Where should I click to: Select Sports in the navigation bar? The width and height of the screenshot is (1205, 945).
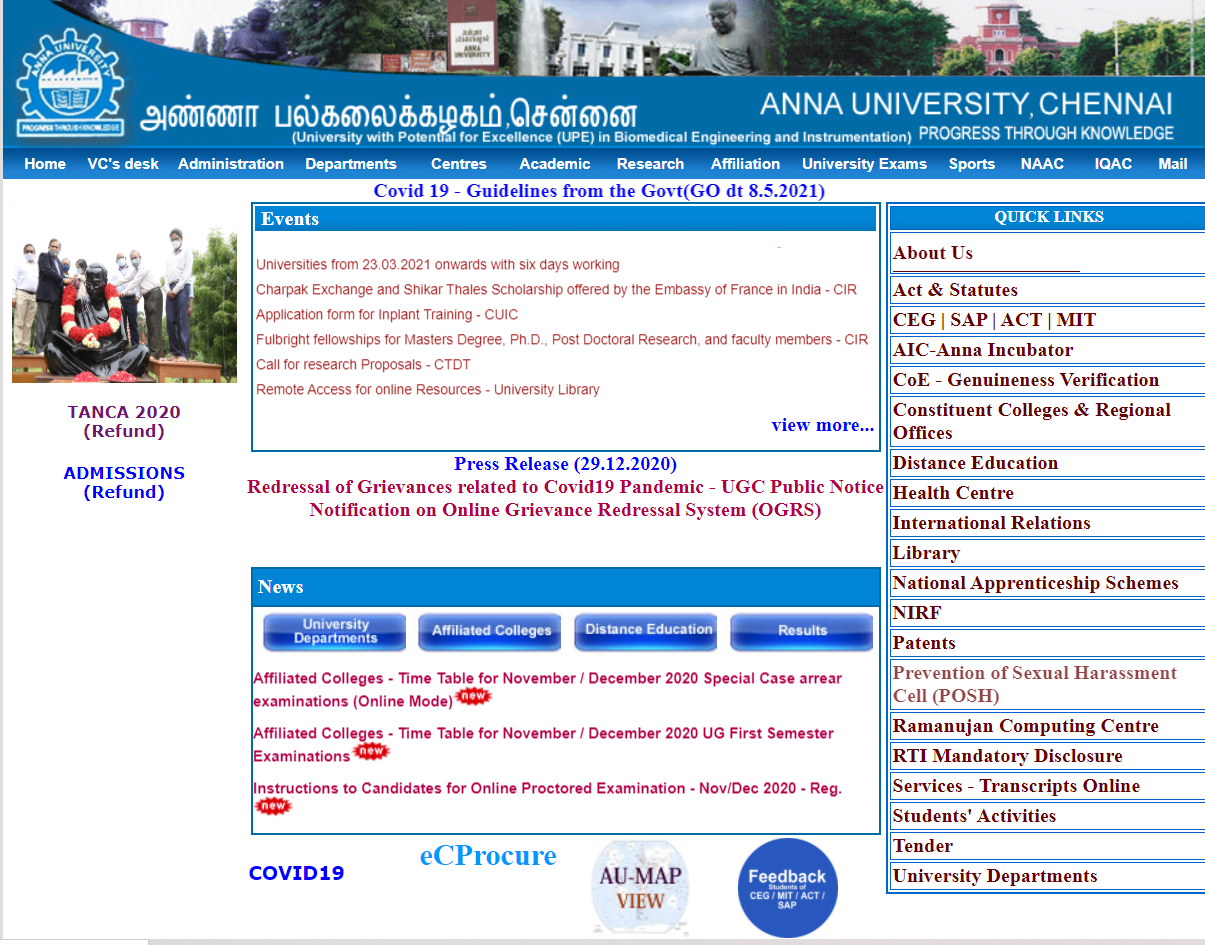[972, 164]
